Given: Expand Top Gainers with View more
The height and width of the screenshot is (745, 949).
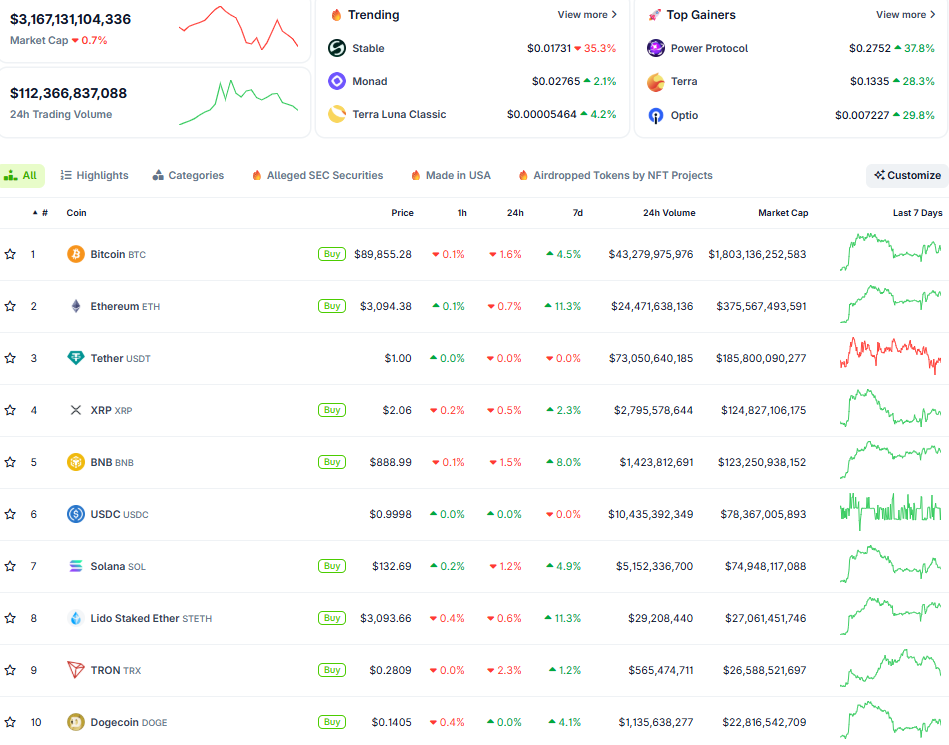Looking at the screenshot, I should pyautogui.click(x=905, y=15).
